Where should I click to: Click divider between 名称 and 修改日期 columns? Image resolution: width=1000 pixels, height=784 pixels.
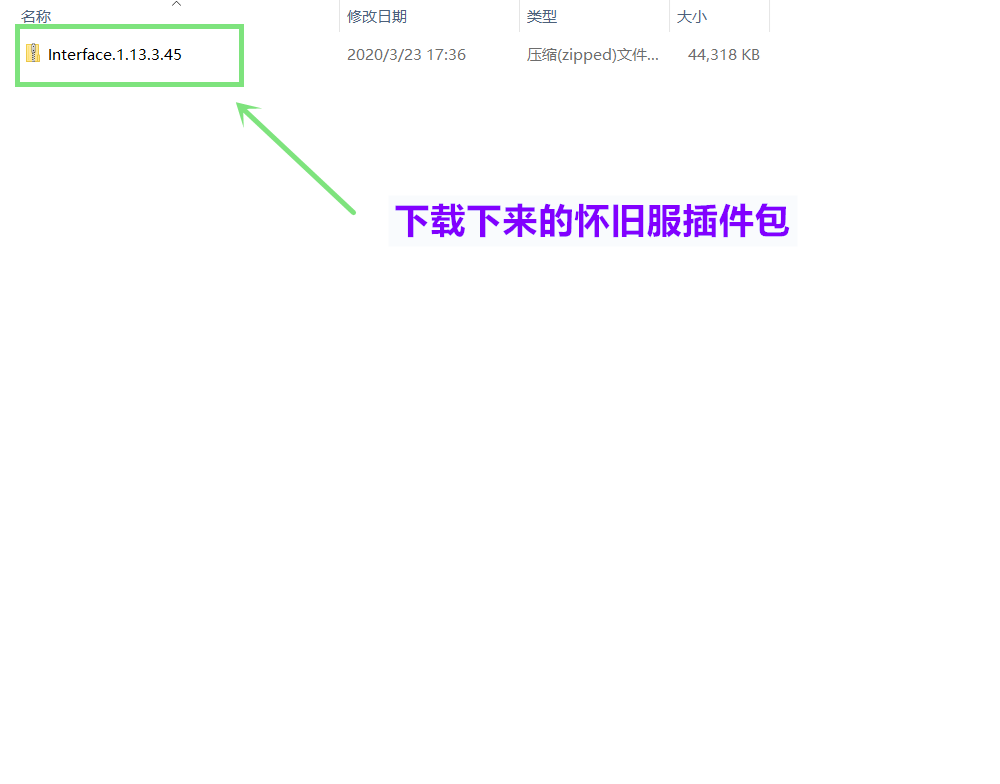click(339, 17)
